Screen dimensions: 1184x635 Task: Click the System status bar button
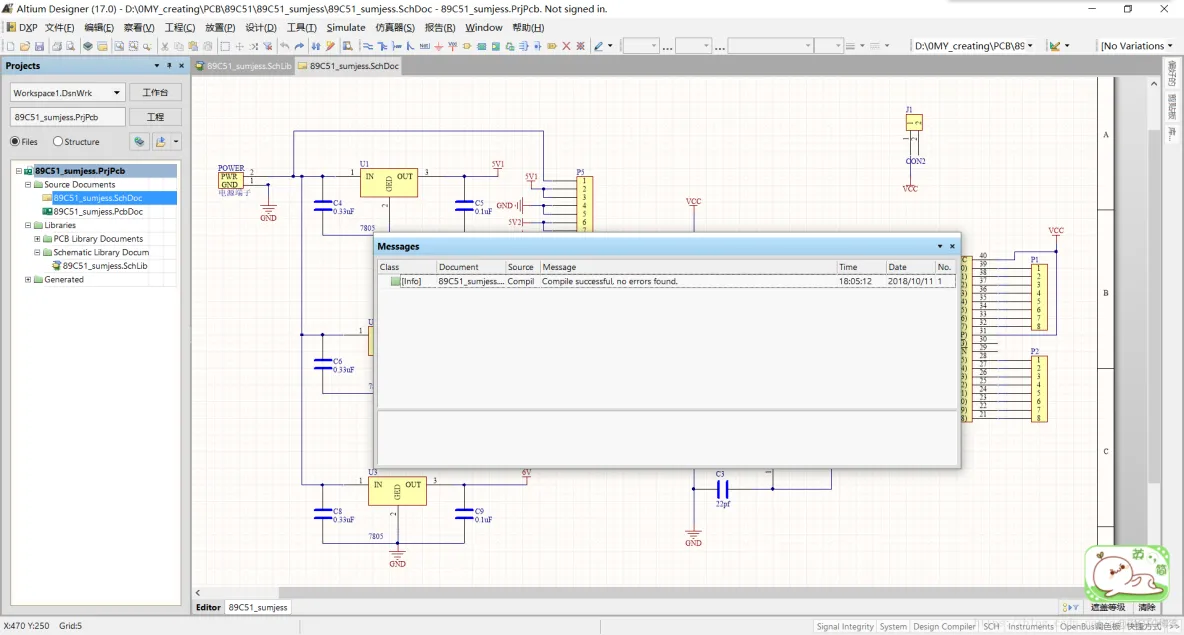point(893,626)
